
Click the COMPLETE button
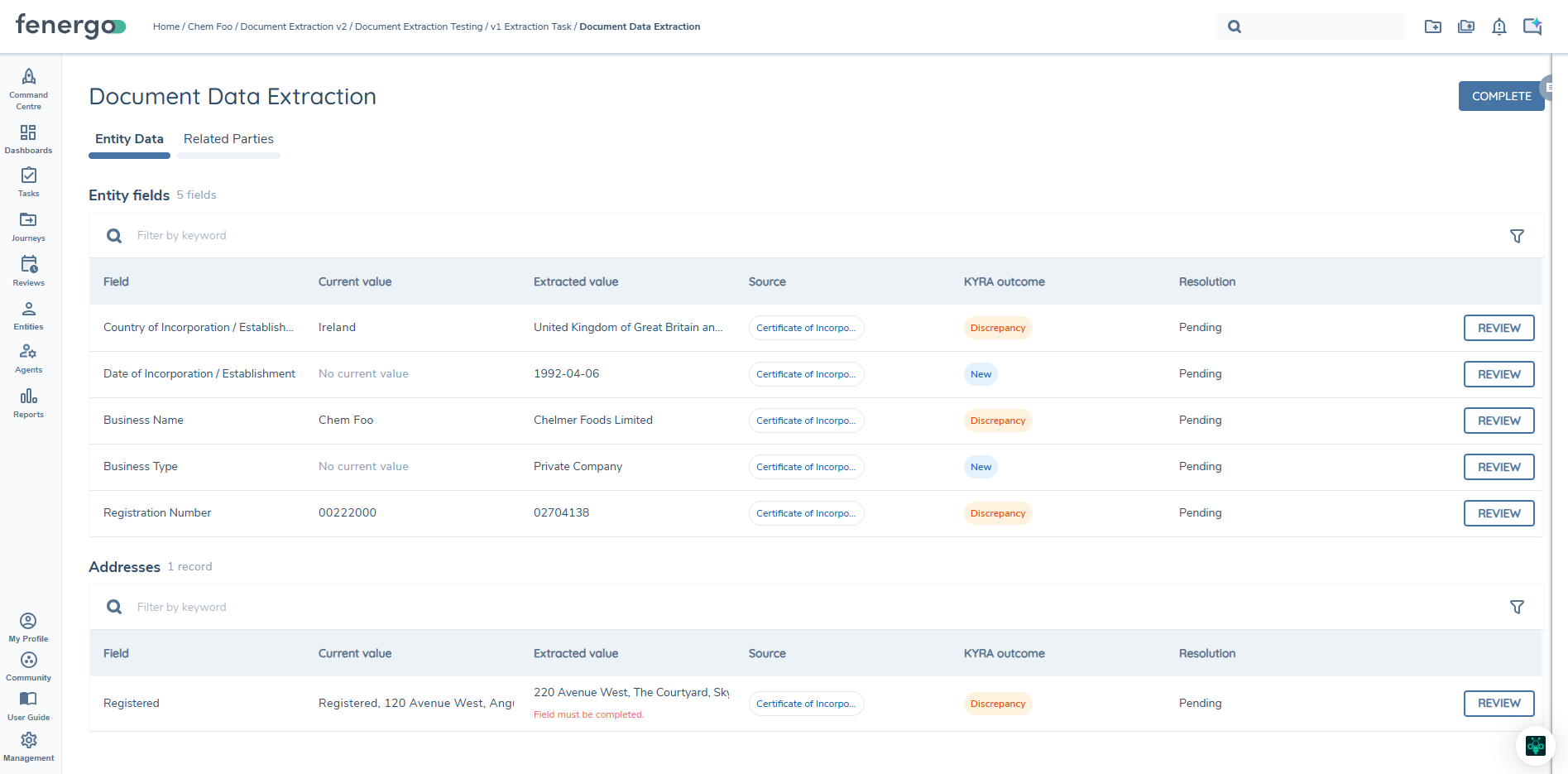pos(1501,96)
